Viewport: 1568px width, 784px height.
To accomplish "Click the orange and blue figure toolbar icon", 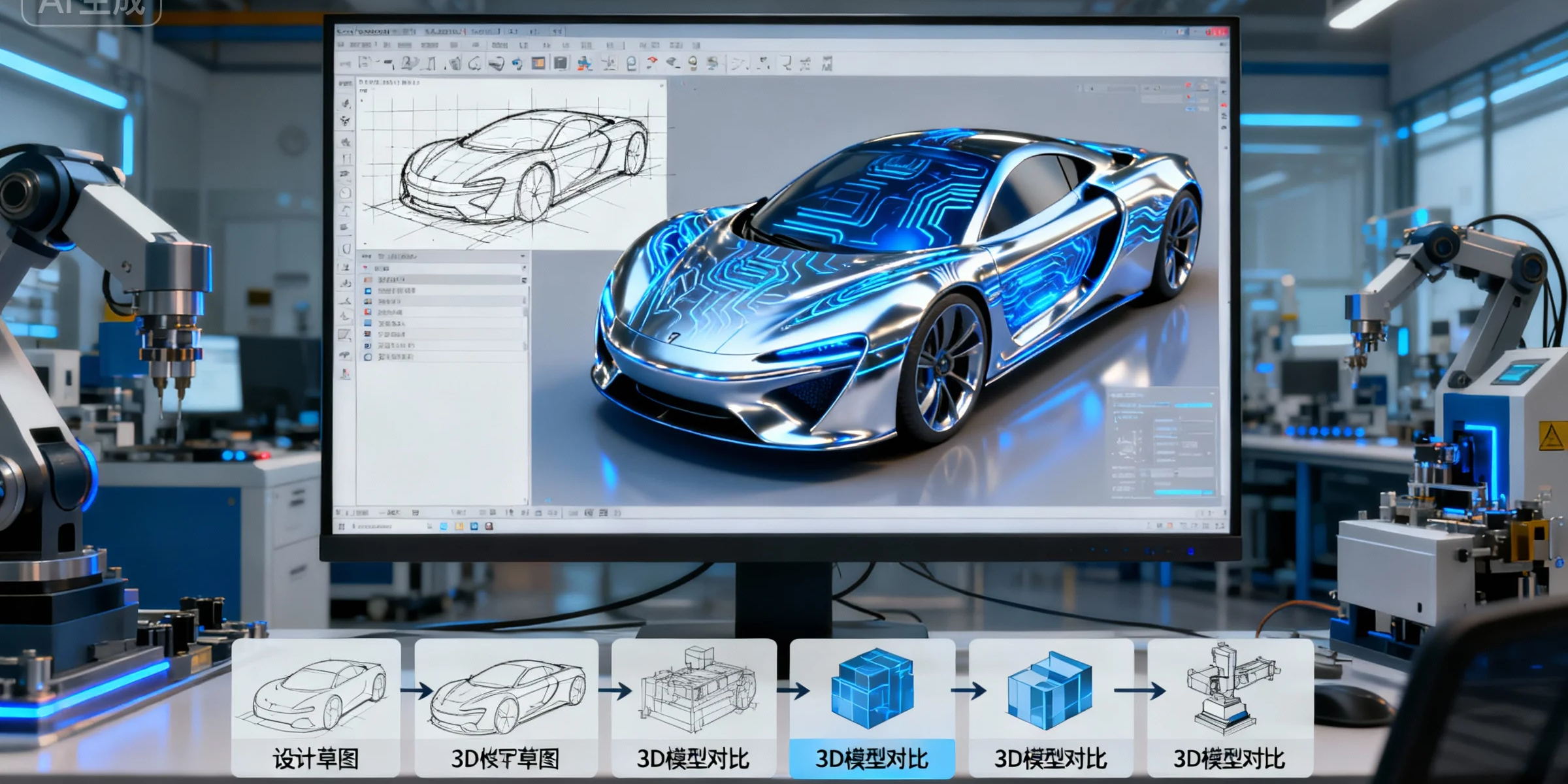I will coord(585,63).
